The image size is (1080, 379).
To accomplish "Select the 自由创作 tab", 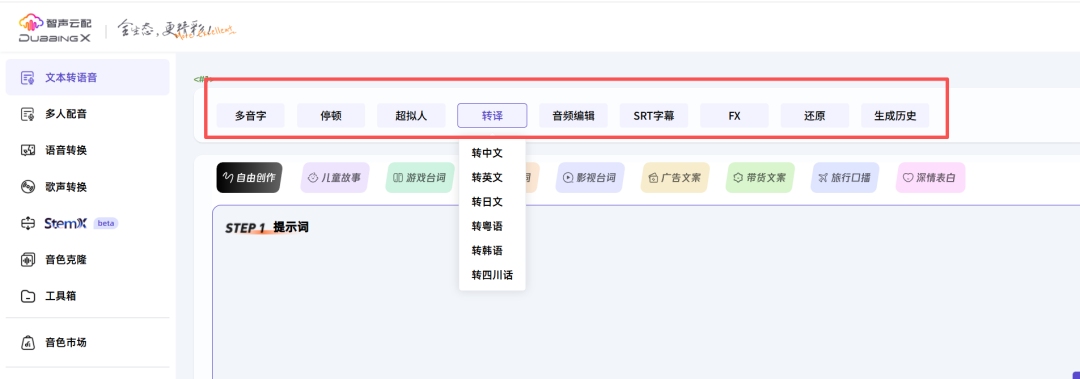I will tap(249, 178).
